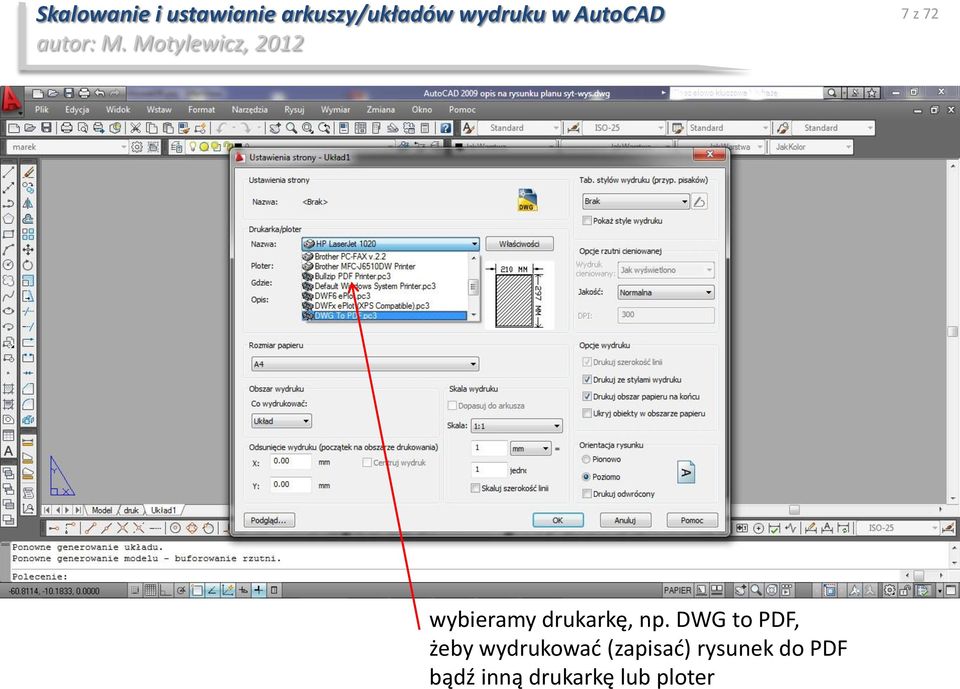Viewport: 960px width, 689px height.
Task: Open the Plik menu
Action: [42, 110]
